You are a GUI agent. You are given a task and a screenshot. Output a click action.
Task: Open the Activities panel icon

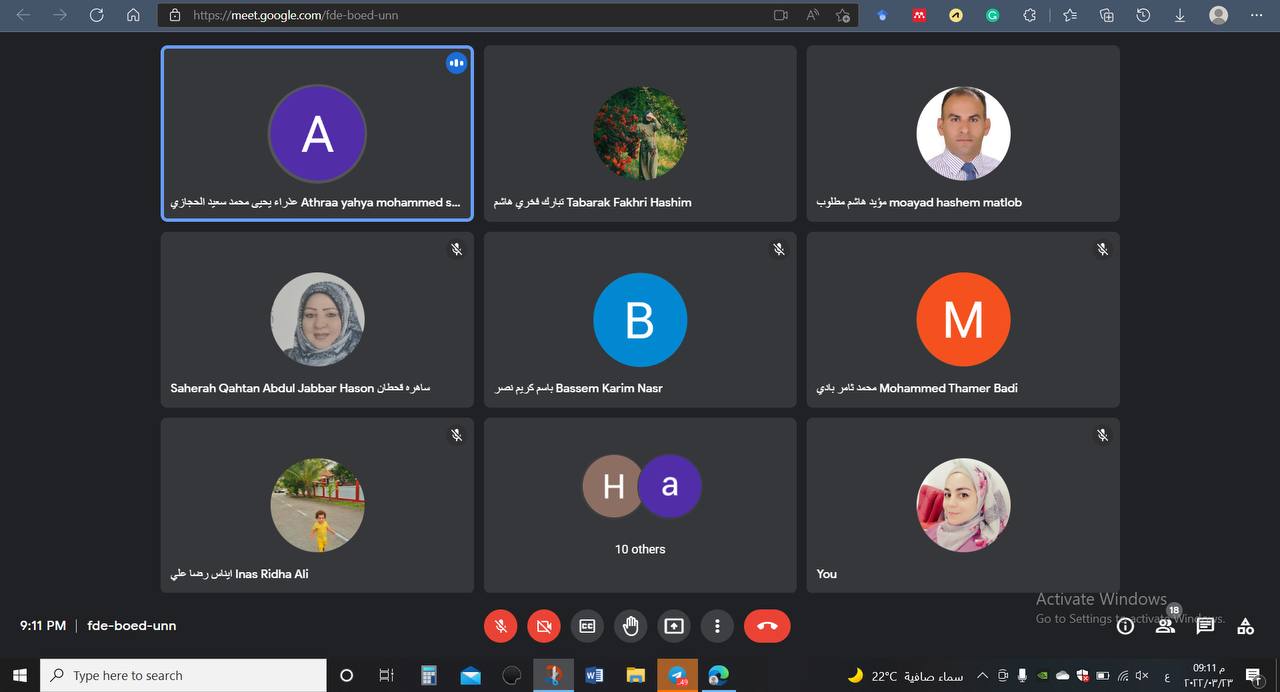(x=1245, y=626)
